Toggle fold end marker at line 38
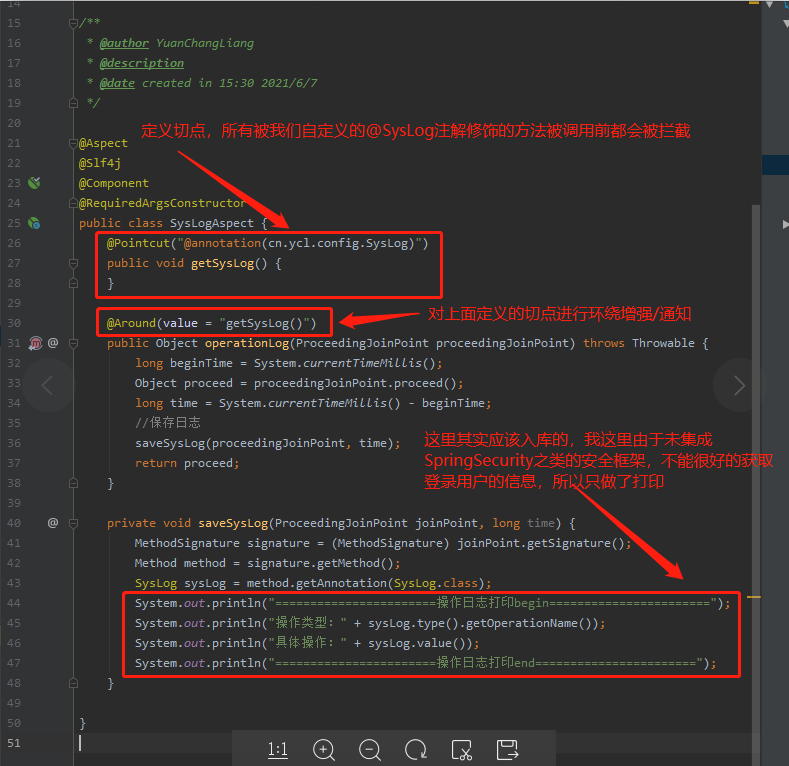Image resolution: width=789 pixels, height=766 pixels. [x=73, y=483]
